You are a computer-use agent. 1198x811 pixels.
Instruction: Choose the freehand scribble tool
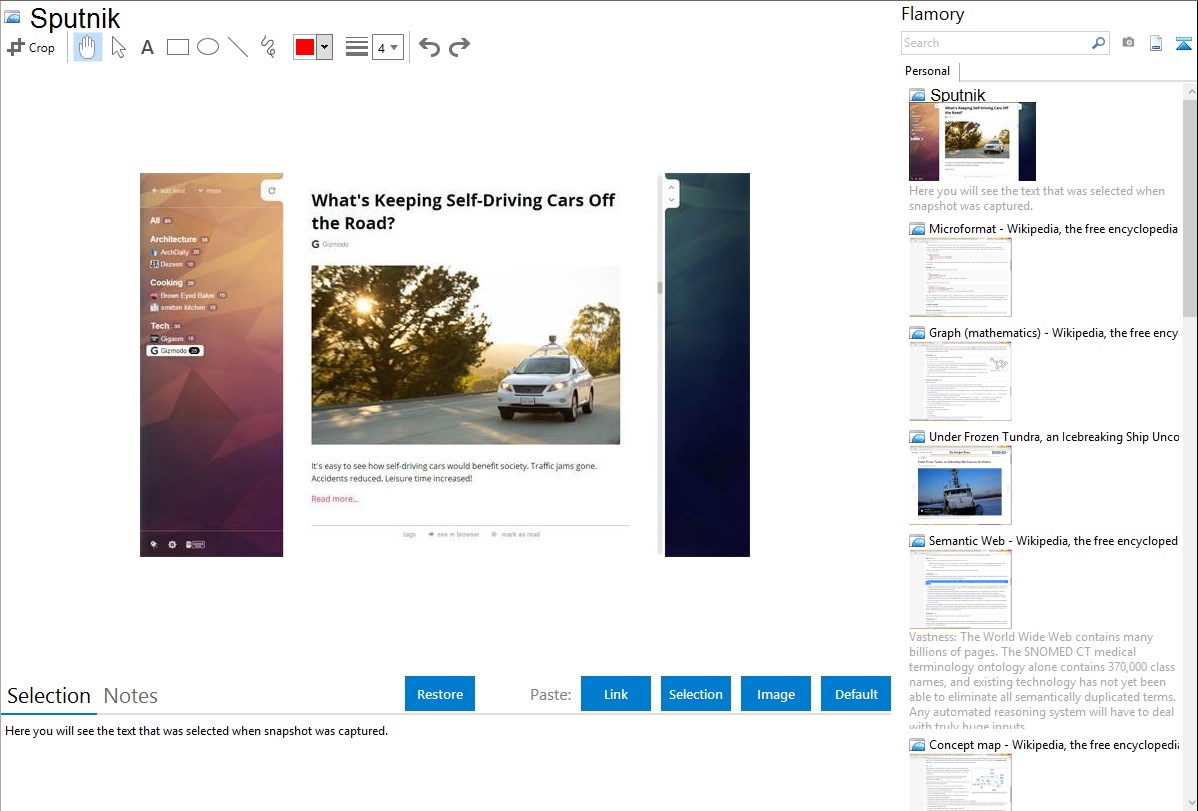coord(268,47)
